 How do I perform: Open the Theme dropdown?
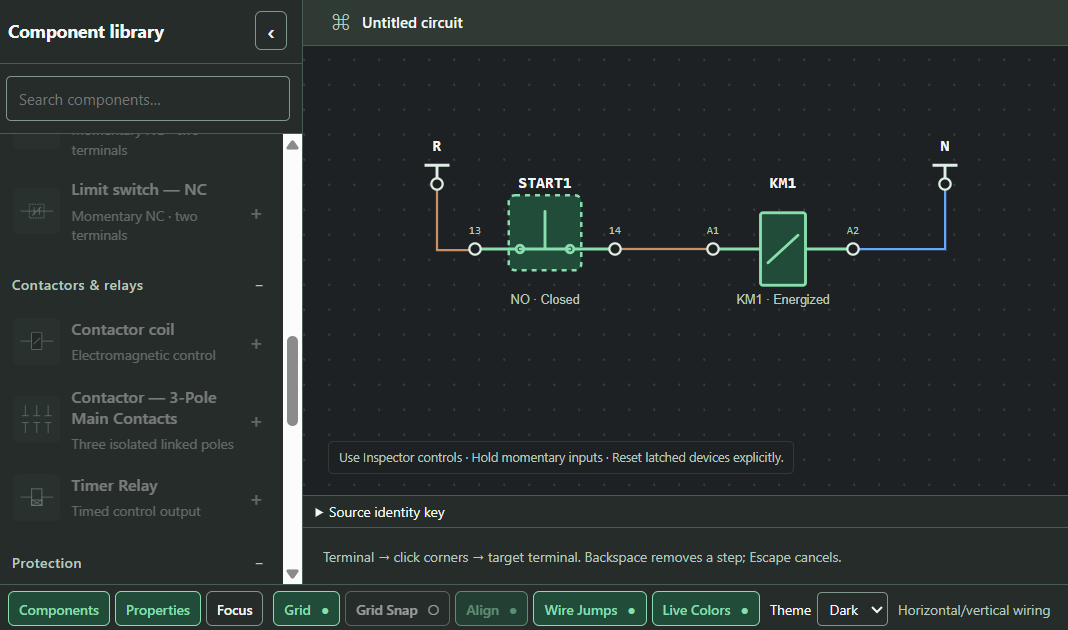tap(852, 609)
